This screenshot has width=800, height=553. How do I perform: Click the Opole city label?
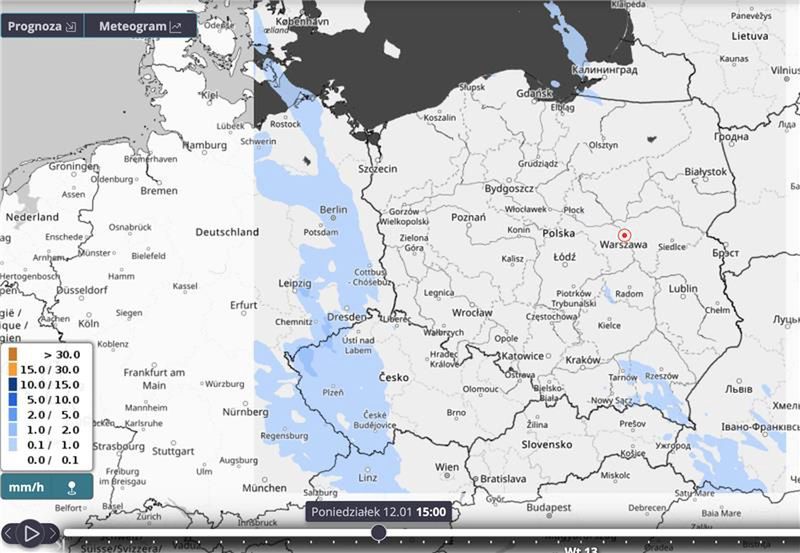point(506,338)
